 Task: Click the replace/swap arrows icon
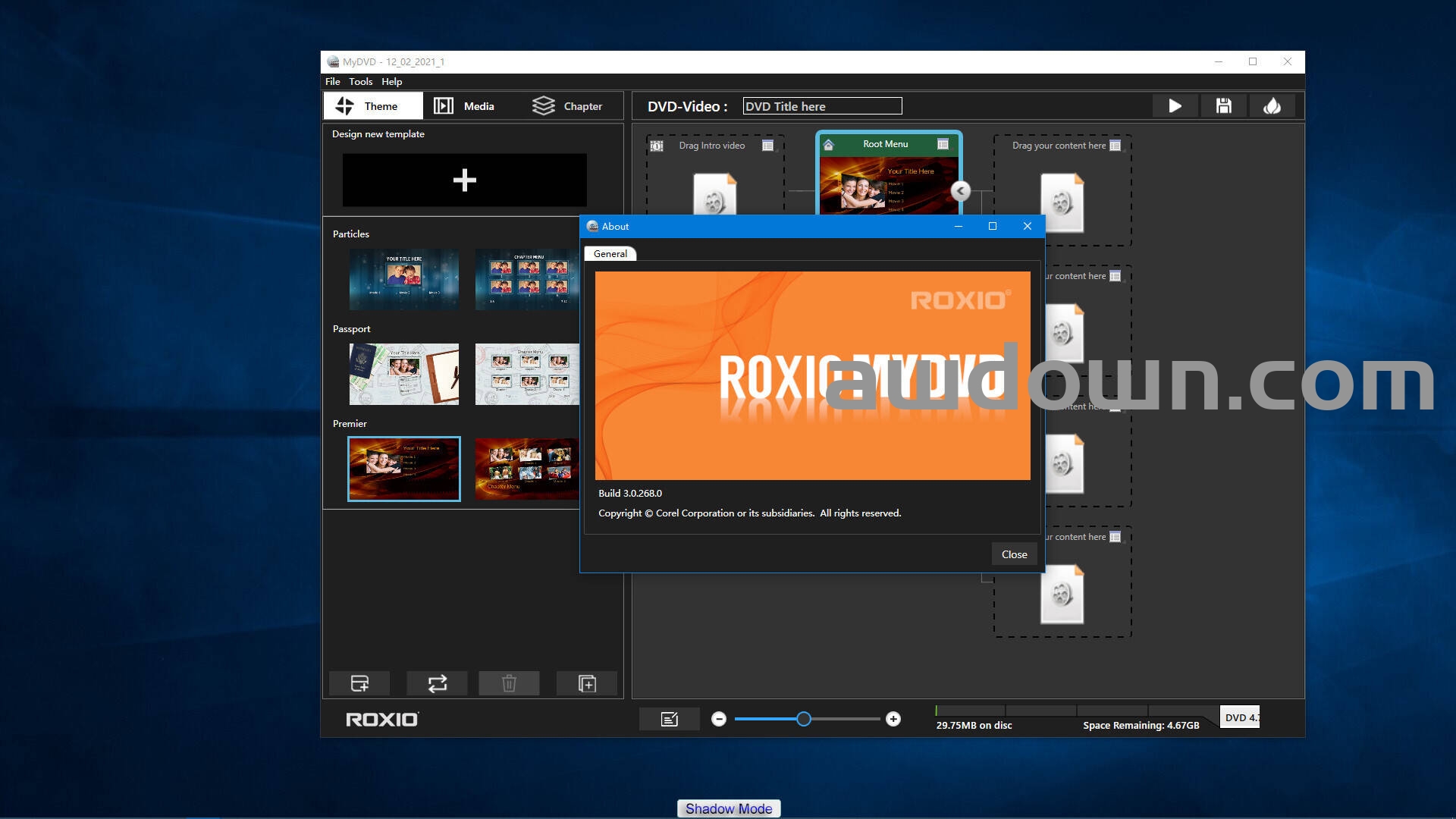[x=437, y=683]
